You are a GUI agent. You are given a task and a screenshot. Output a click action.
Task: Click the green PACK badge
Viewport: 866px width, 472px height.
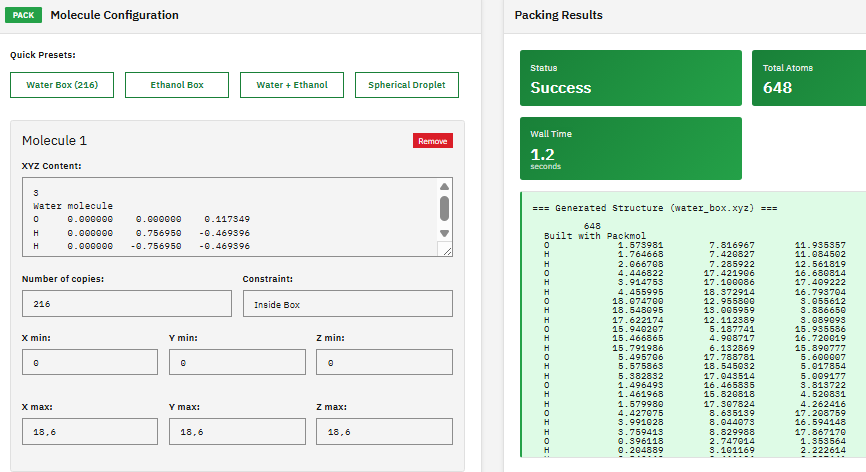(24, 16)
